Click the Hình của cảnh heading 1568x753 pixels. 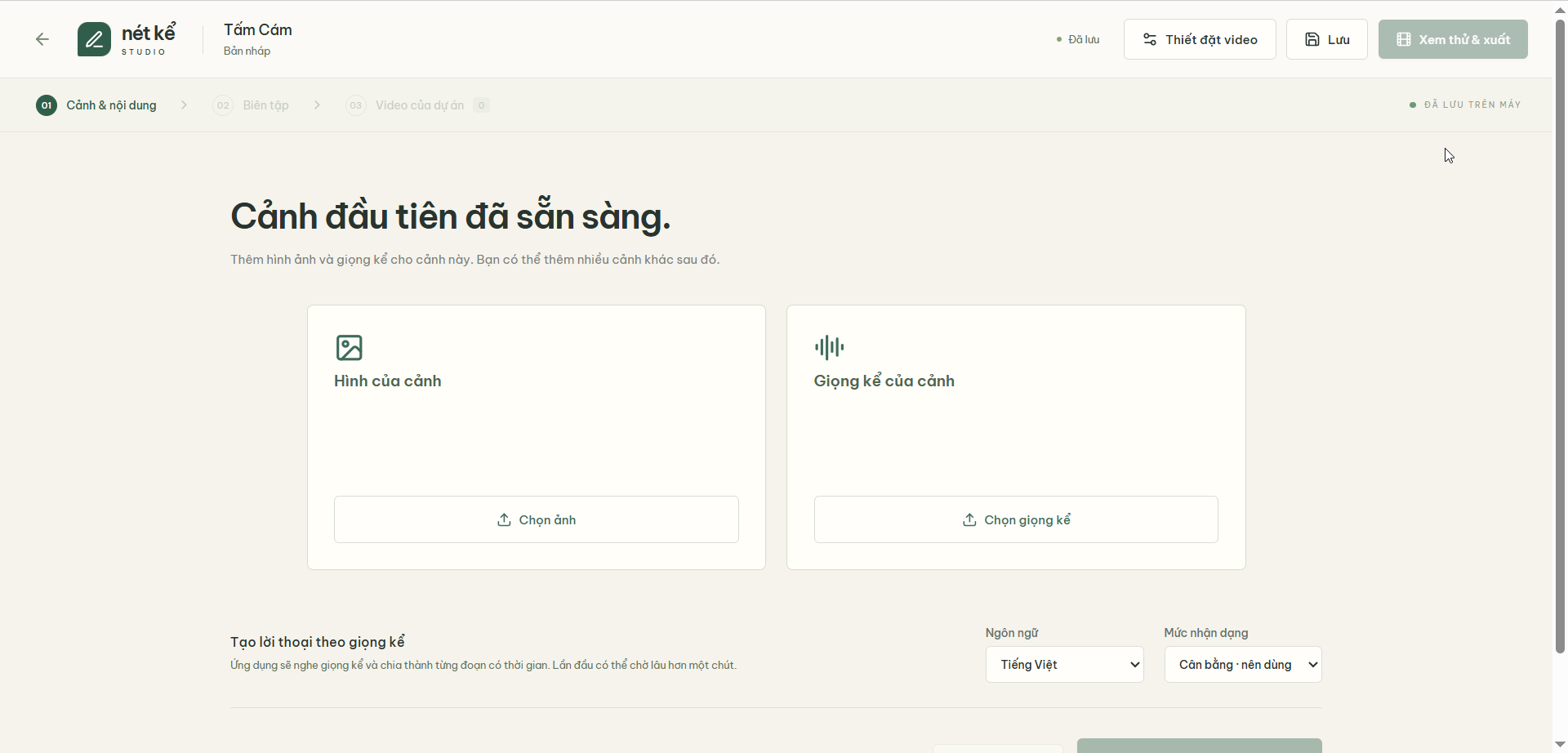pos(388,381)
